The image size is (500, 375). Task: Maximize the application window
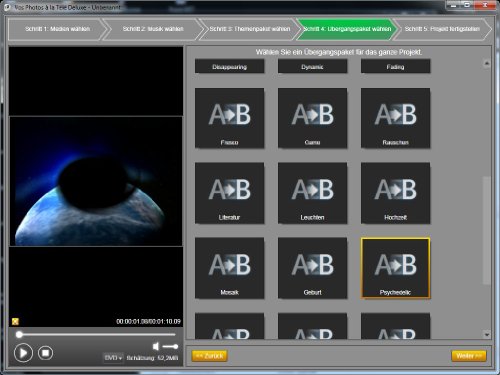(467, 5)
